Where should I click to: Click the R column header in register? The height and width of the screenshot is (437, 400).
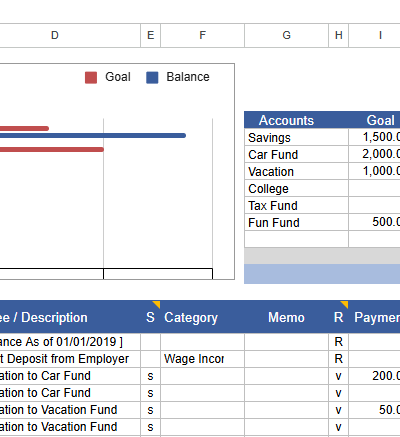pyautogui.click(x=338, y=317)
